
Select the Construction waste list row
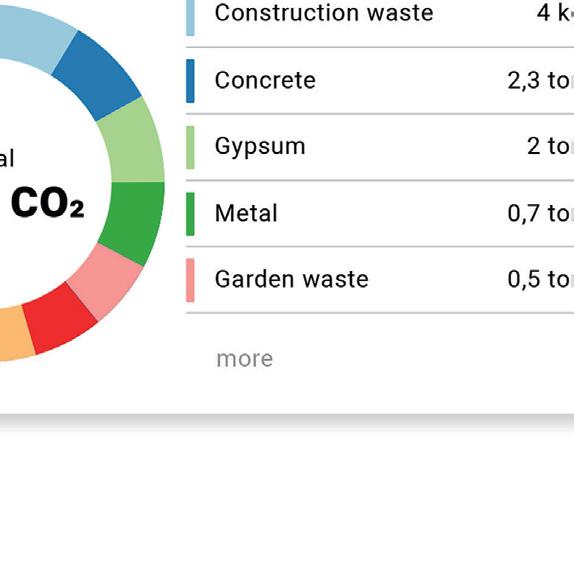tap(380, 15)
